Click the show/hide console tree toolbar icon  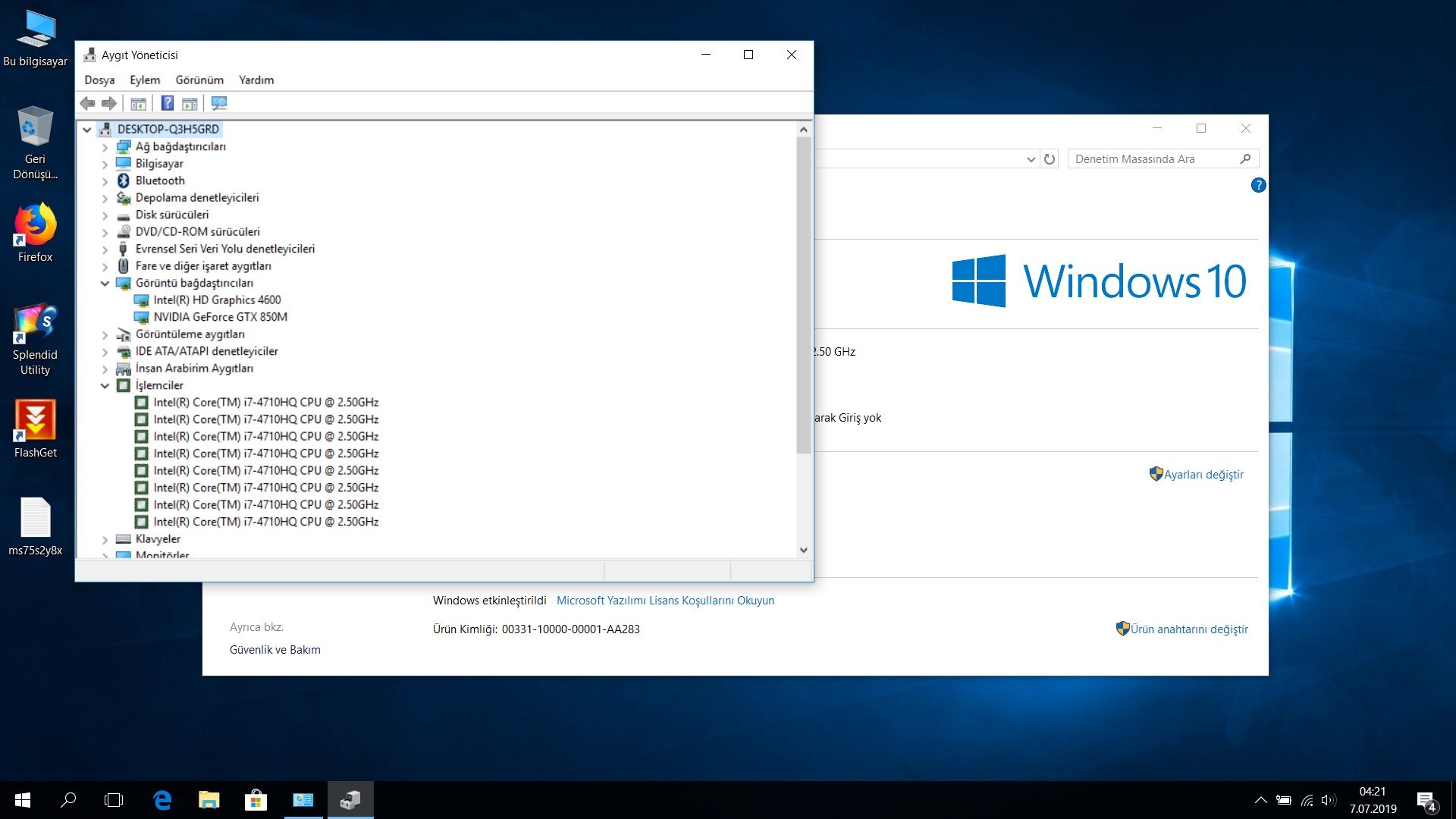click(x=138, y=103)
